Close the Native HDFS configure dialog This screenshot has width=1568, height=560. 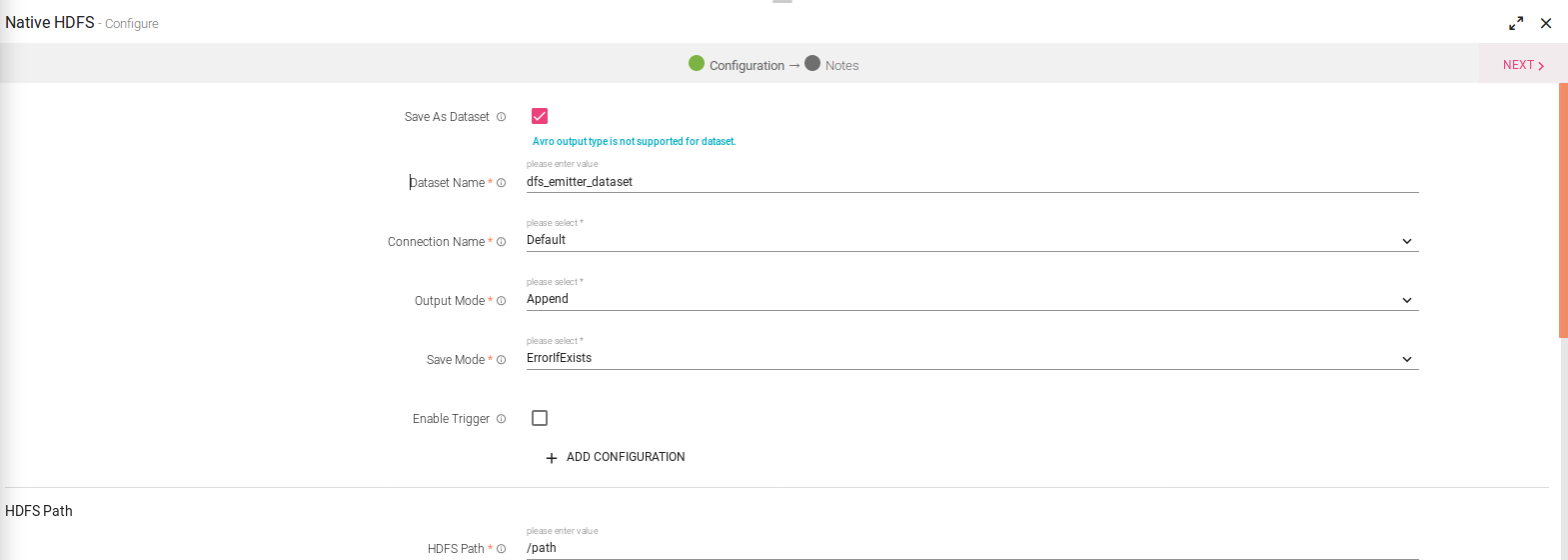[x=1546, y=23]
